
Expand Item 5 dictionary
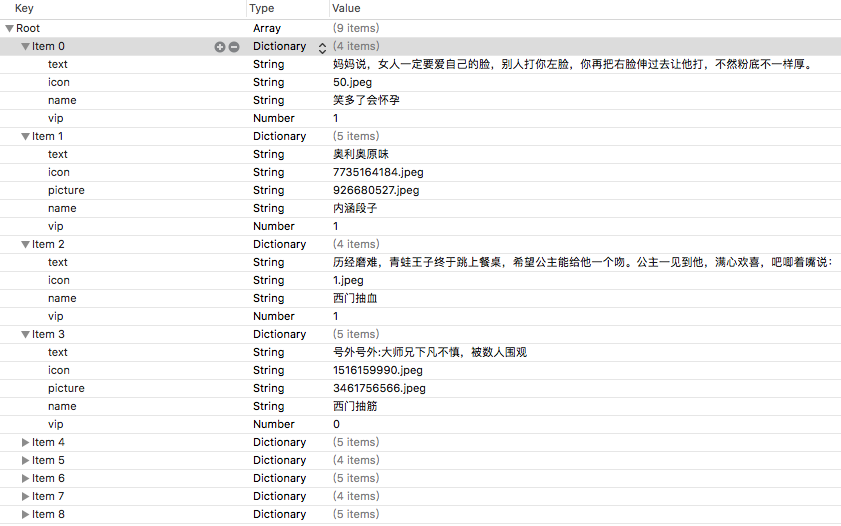coord(26,460)
